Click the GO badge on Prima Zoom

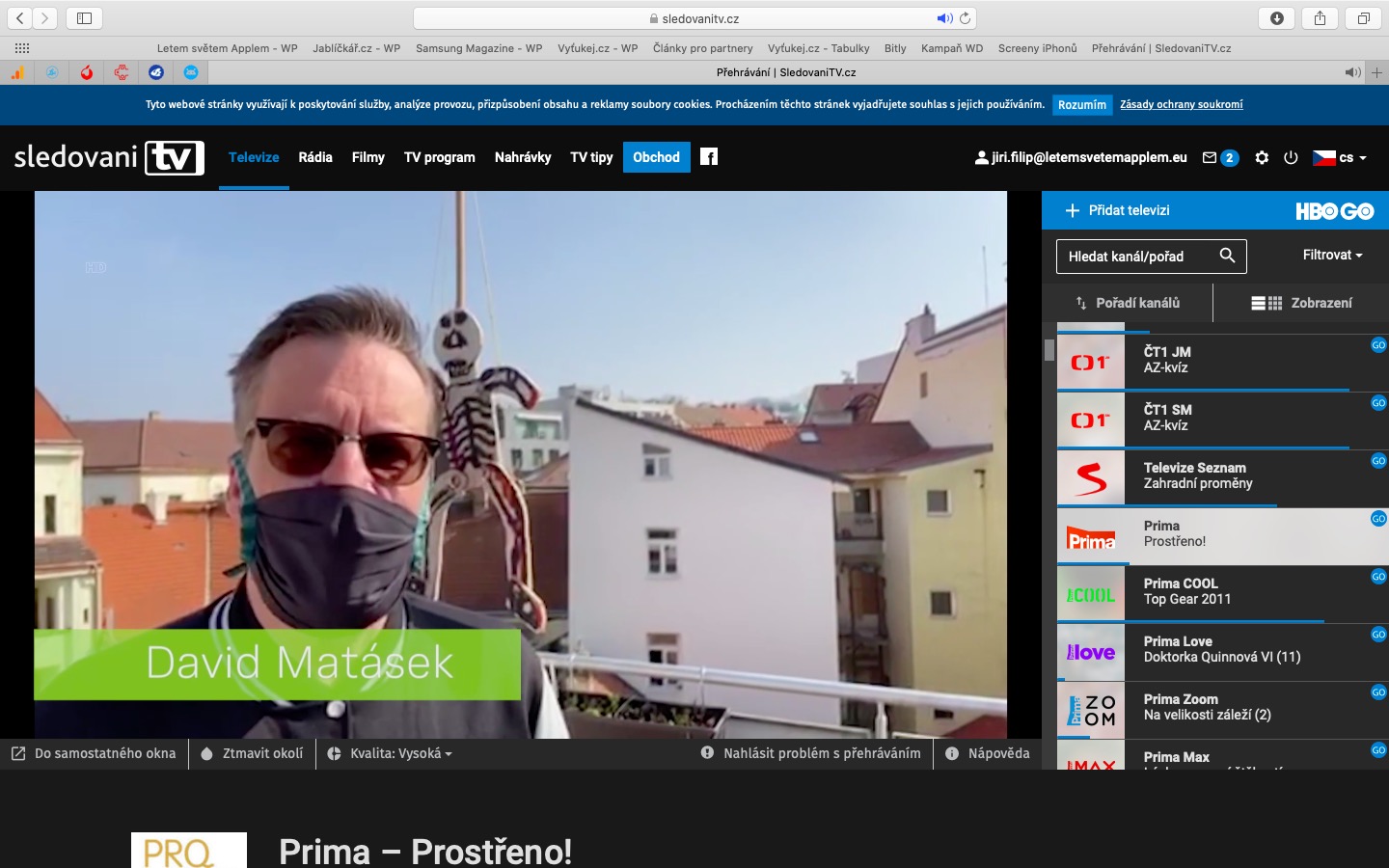tap(1379, 692)
